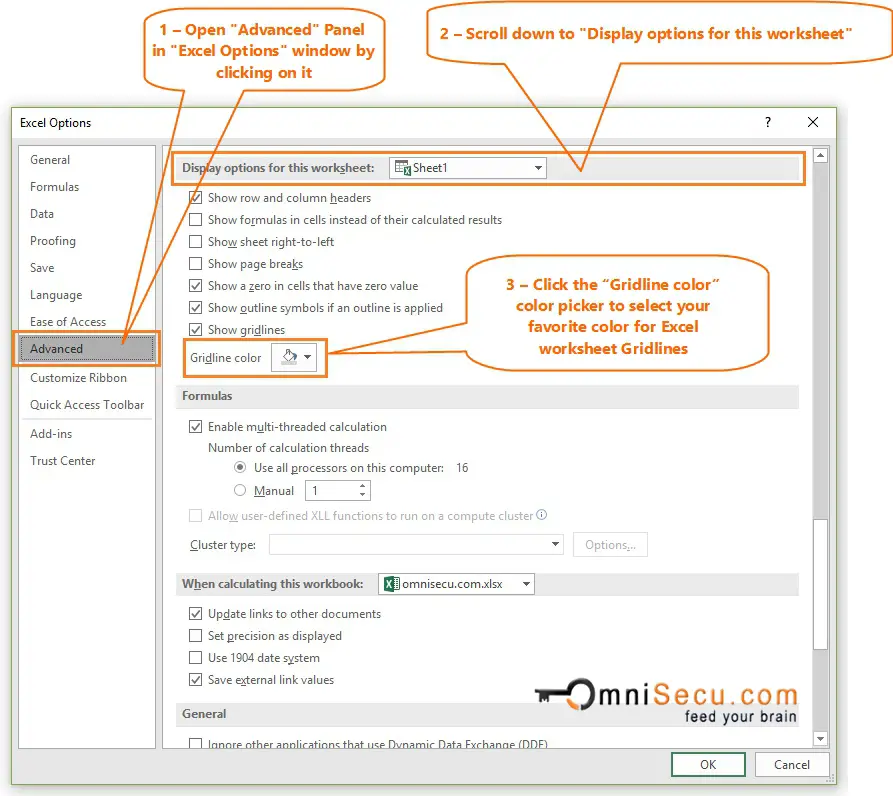Open the worksheet selector dropdown showing Sheet1
The height and width of the screenshot is (796, 893).
538,167
